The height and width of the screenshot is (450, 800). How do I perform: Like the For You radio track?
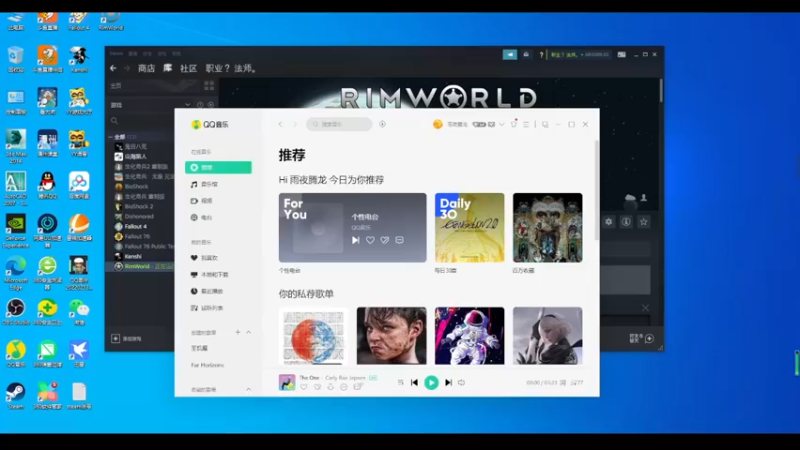click(x=370, y=240)
